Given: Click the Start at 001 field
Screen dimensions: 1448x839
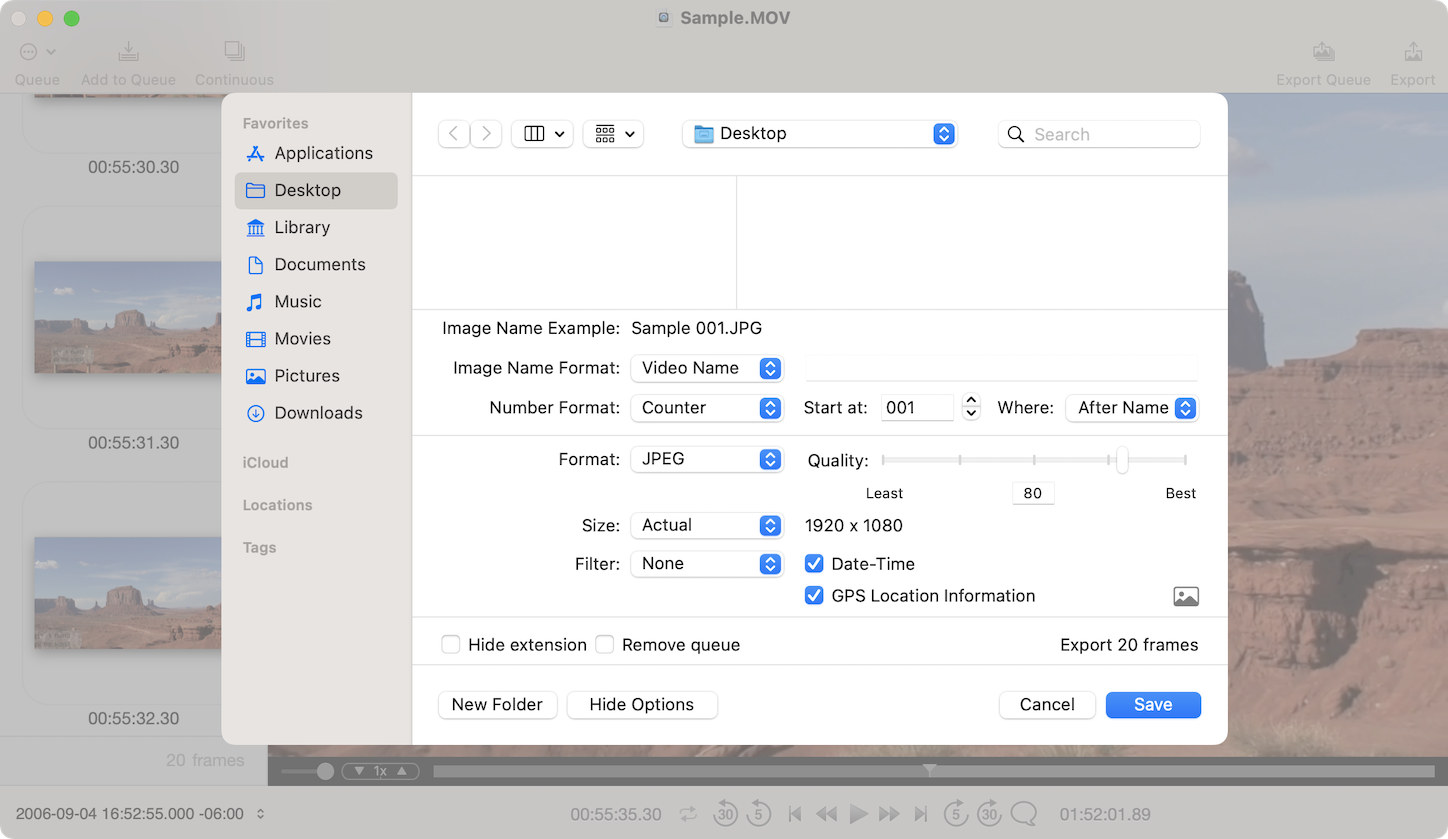Looking at the screenshot, I should coord(917,408).
